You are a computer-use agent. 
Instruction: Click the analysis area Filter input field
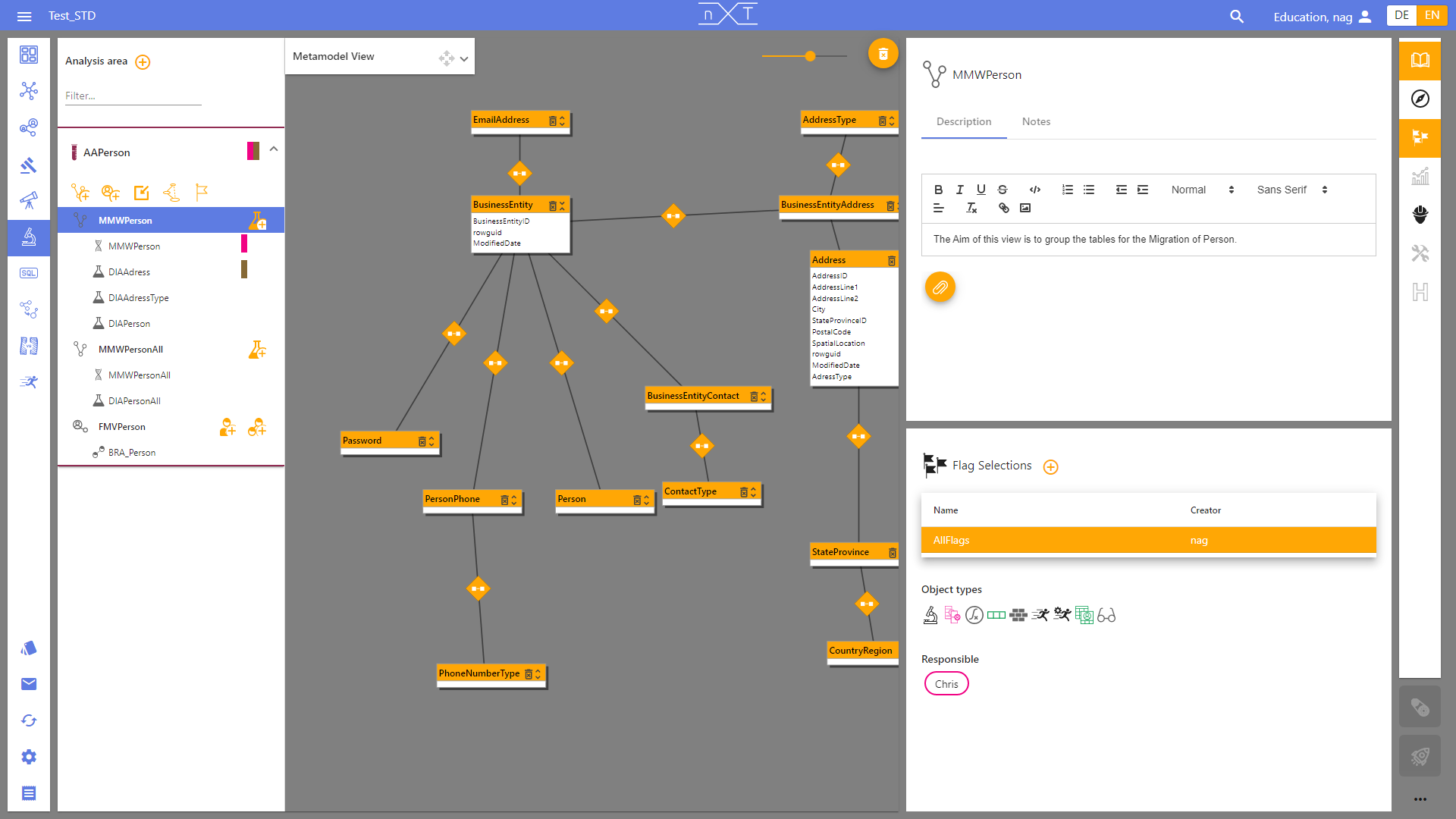coord(133,96)
